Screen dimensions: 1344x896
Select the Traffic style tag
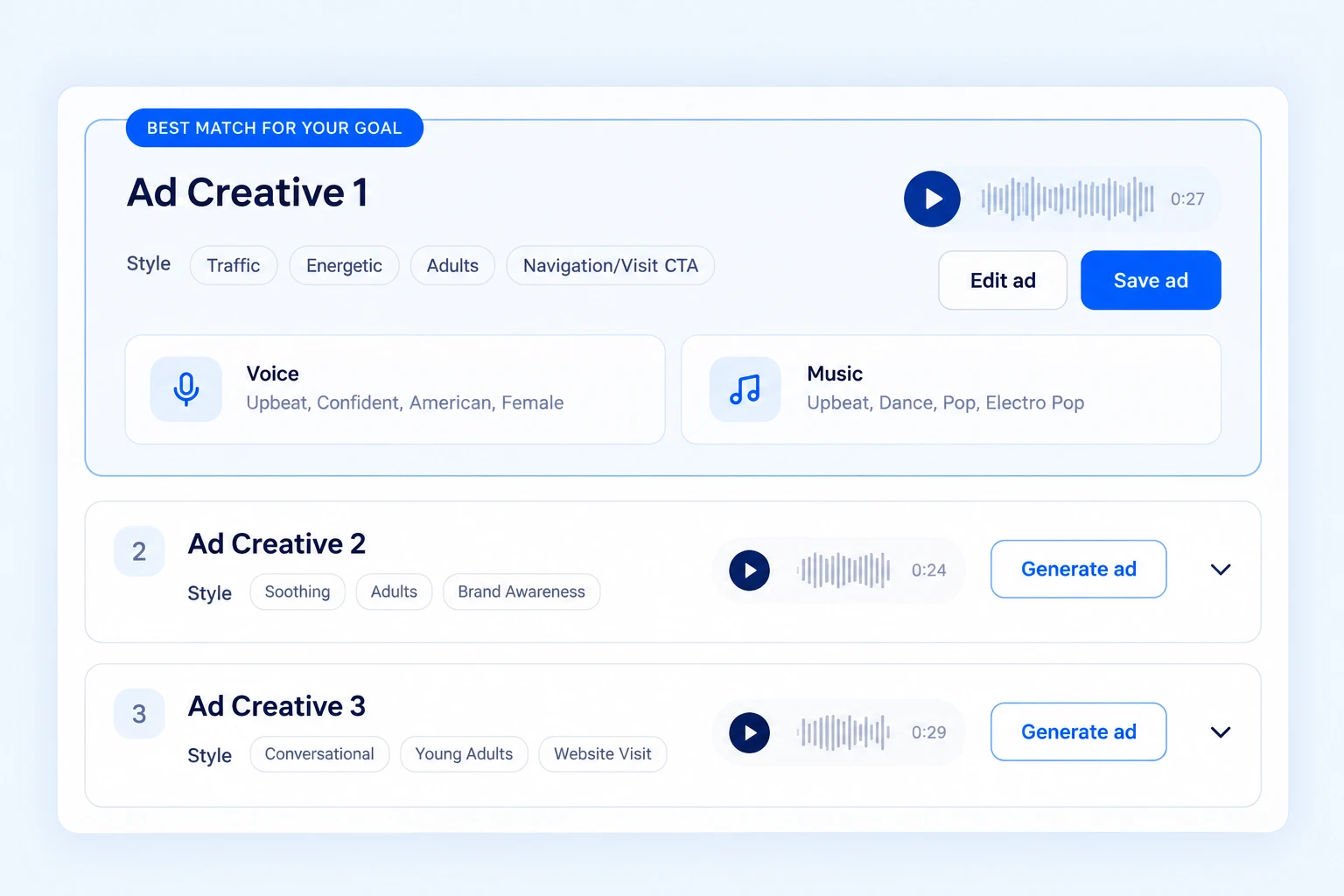234,265
